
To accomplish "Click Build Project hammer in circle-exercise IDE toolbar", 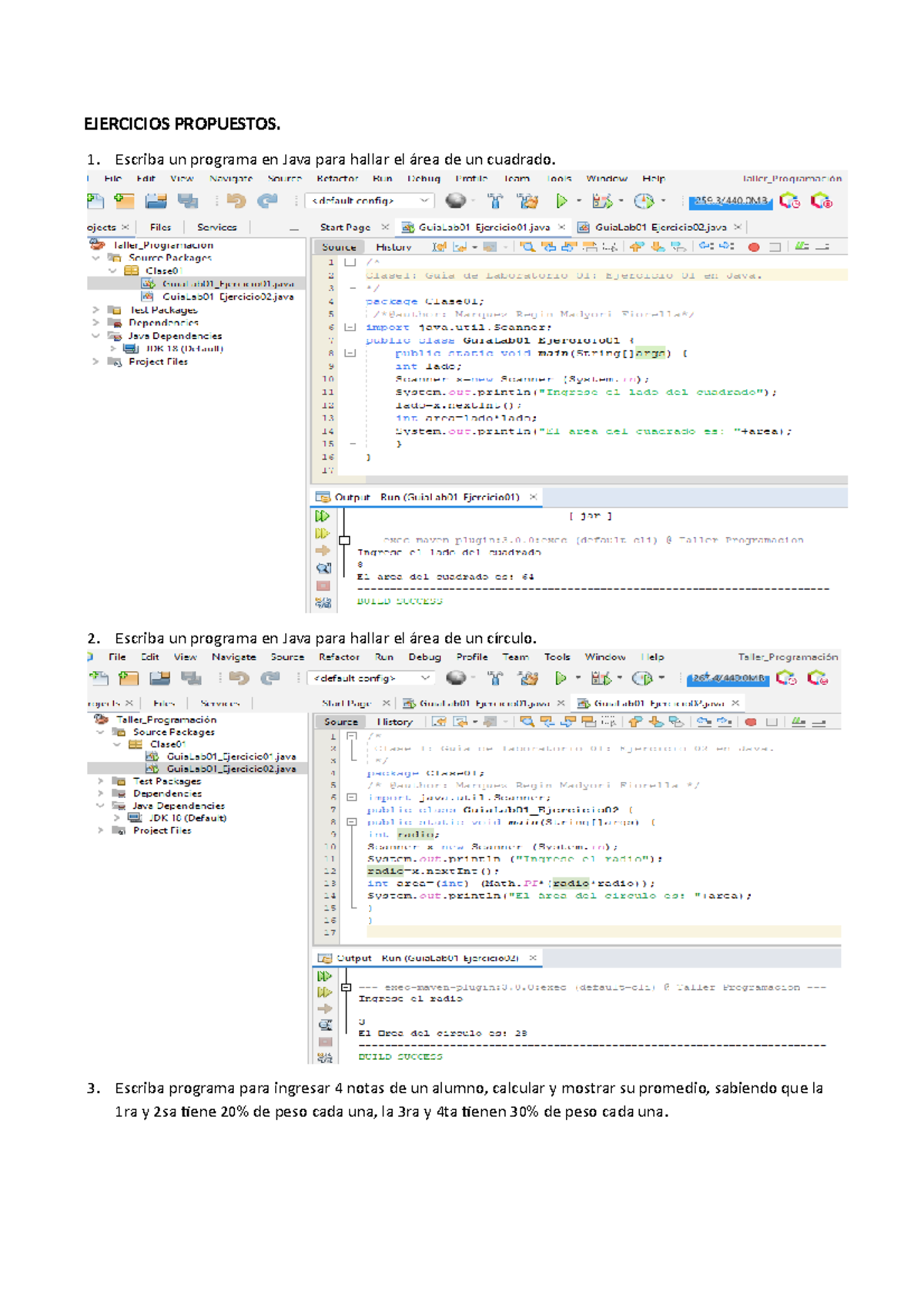I will click(x=495, y=679).
